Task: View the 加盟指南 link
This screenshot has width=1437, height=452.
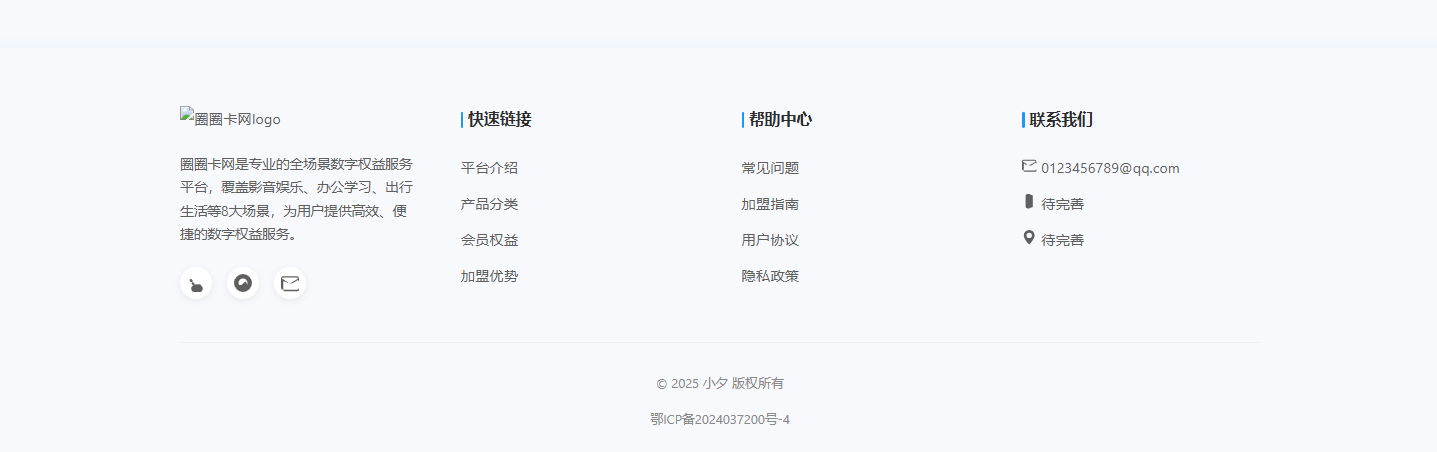Action: [770, 204]
